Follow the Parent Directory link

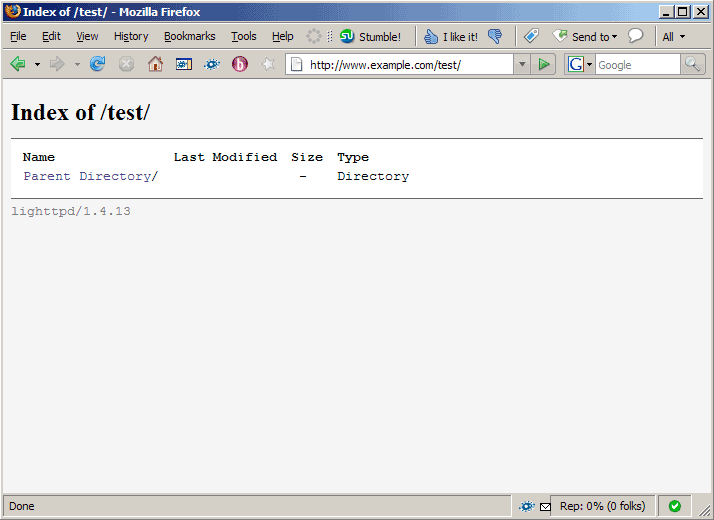coord(89,176)
